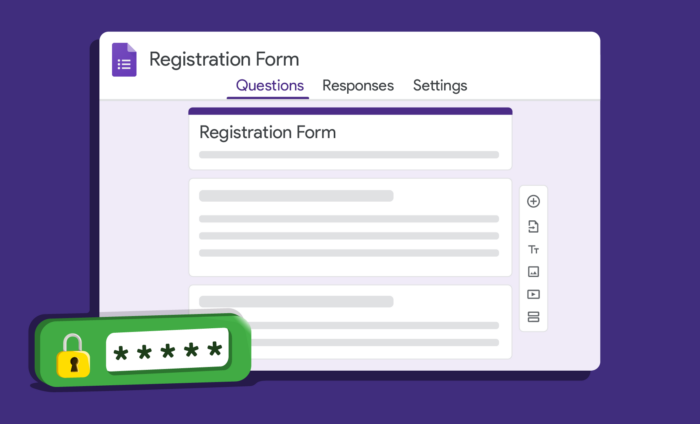Switch to the Questions tab

[270, 86]
